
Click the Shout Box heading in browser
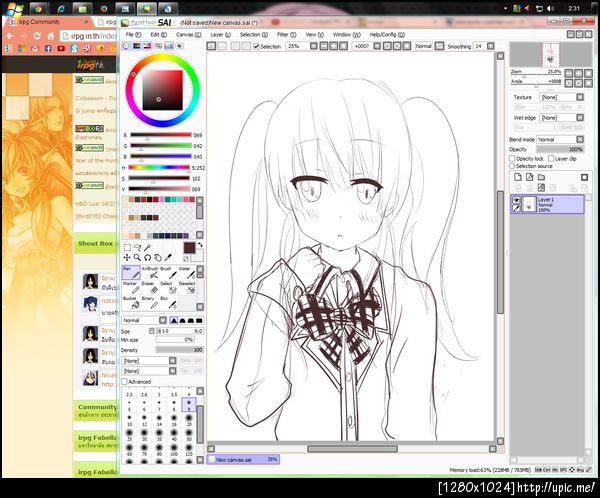pos(95,243)
